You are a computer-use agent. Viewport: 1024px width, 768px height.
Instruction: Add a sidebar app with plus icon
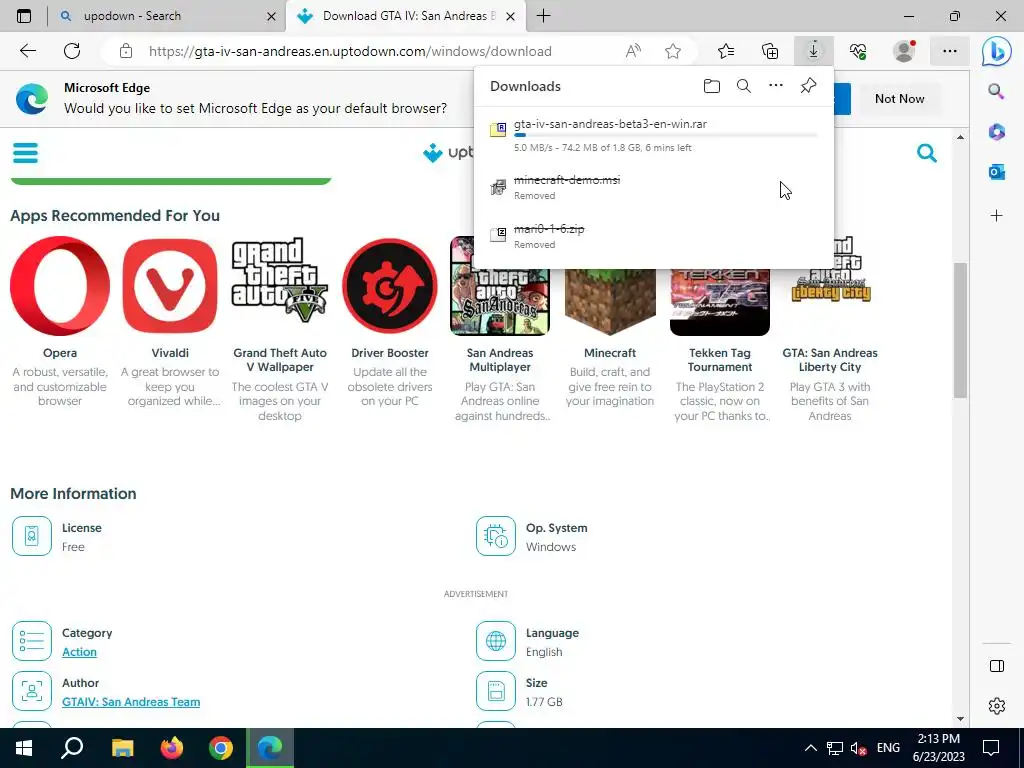coord(996,216)
